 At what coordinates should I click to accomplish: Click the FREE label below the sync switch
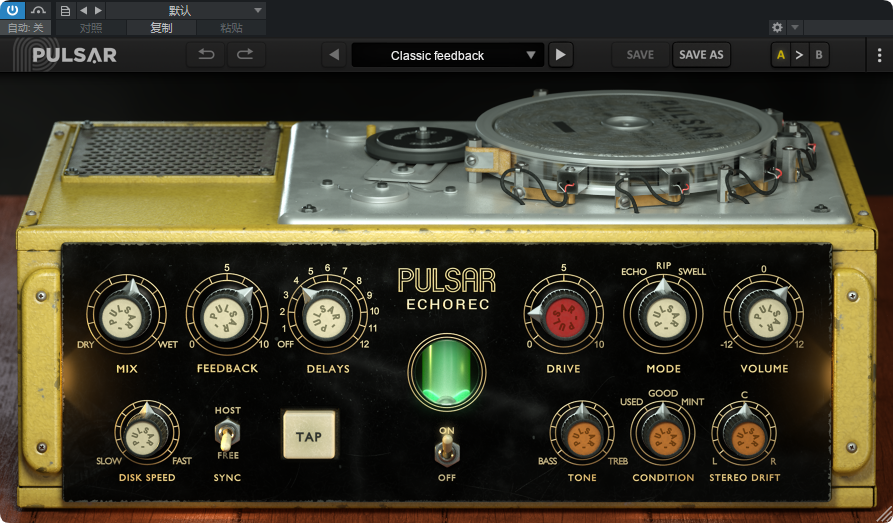pyautogui.click(x=228, y=455)
